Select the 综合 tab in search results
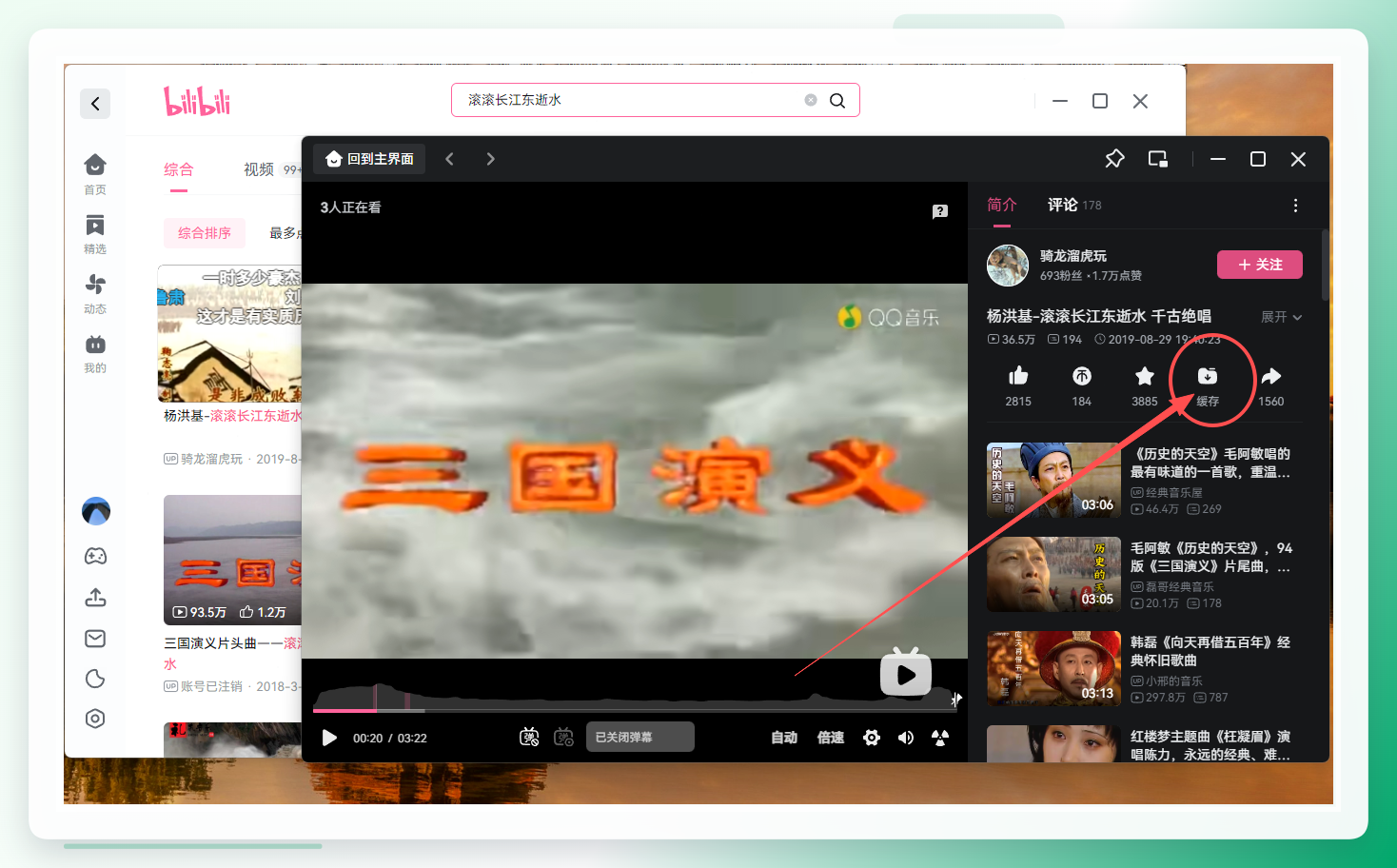 click(x=179, y=169)
